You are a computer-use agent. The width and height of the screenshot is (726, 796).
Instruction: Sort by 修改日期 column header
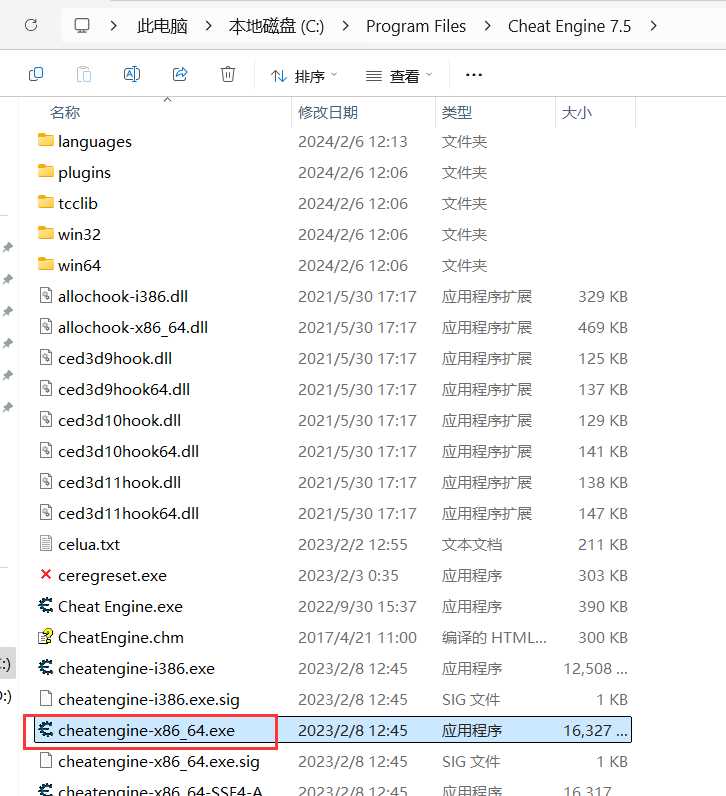pos(328,112)
